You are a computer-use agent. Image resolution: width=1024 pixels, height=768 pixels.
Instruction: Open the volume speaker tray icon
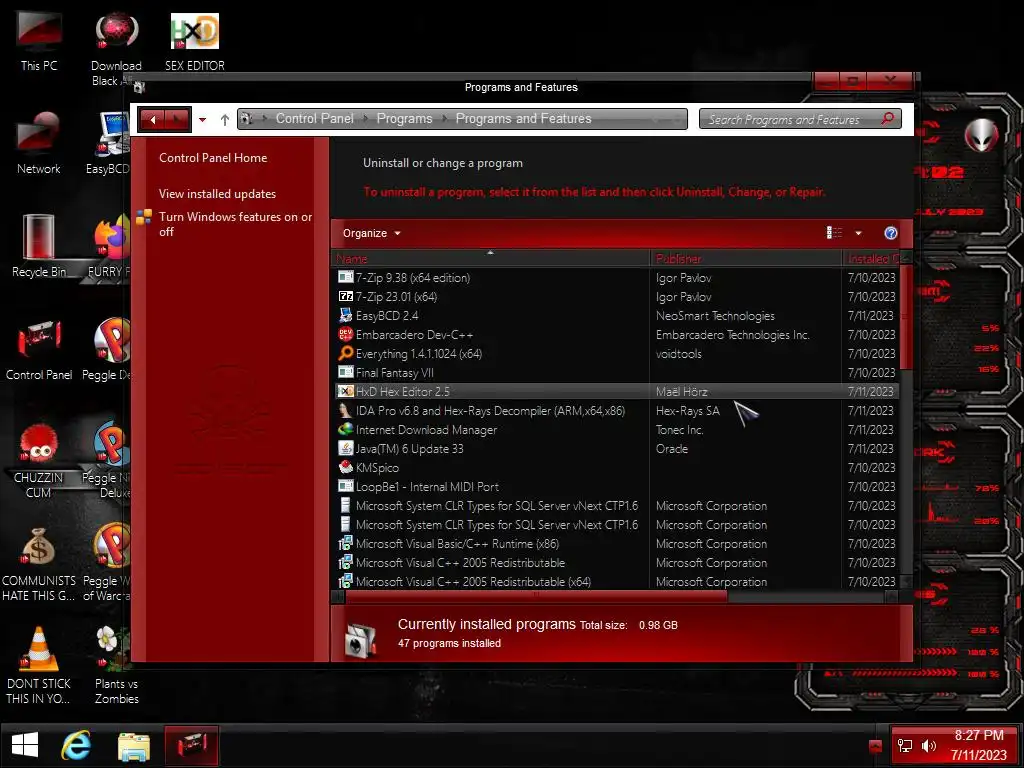point(929,746)
